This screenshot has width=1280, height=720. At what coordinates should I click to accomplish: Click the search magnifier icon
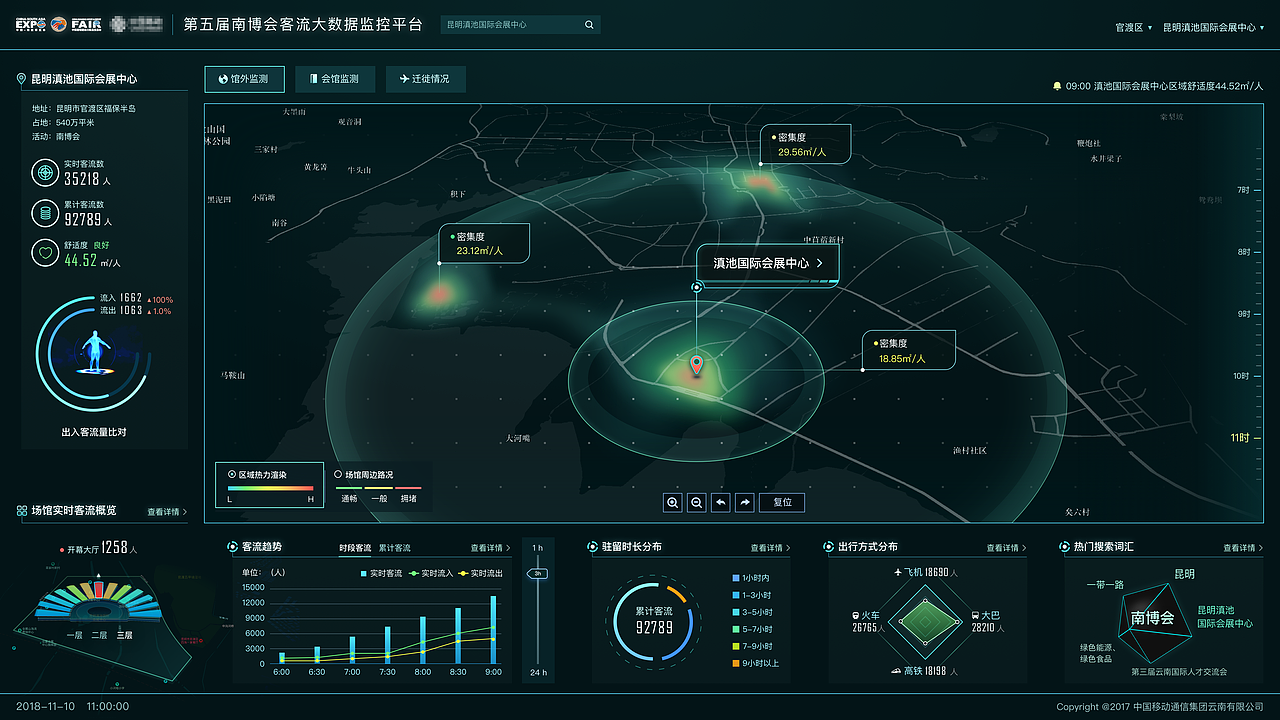(x=589, y=25)
